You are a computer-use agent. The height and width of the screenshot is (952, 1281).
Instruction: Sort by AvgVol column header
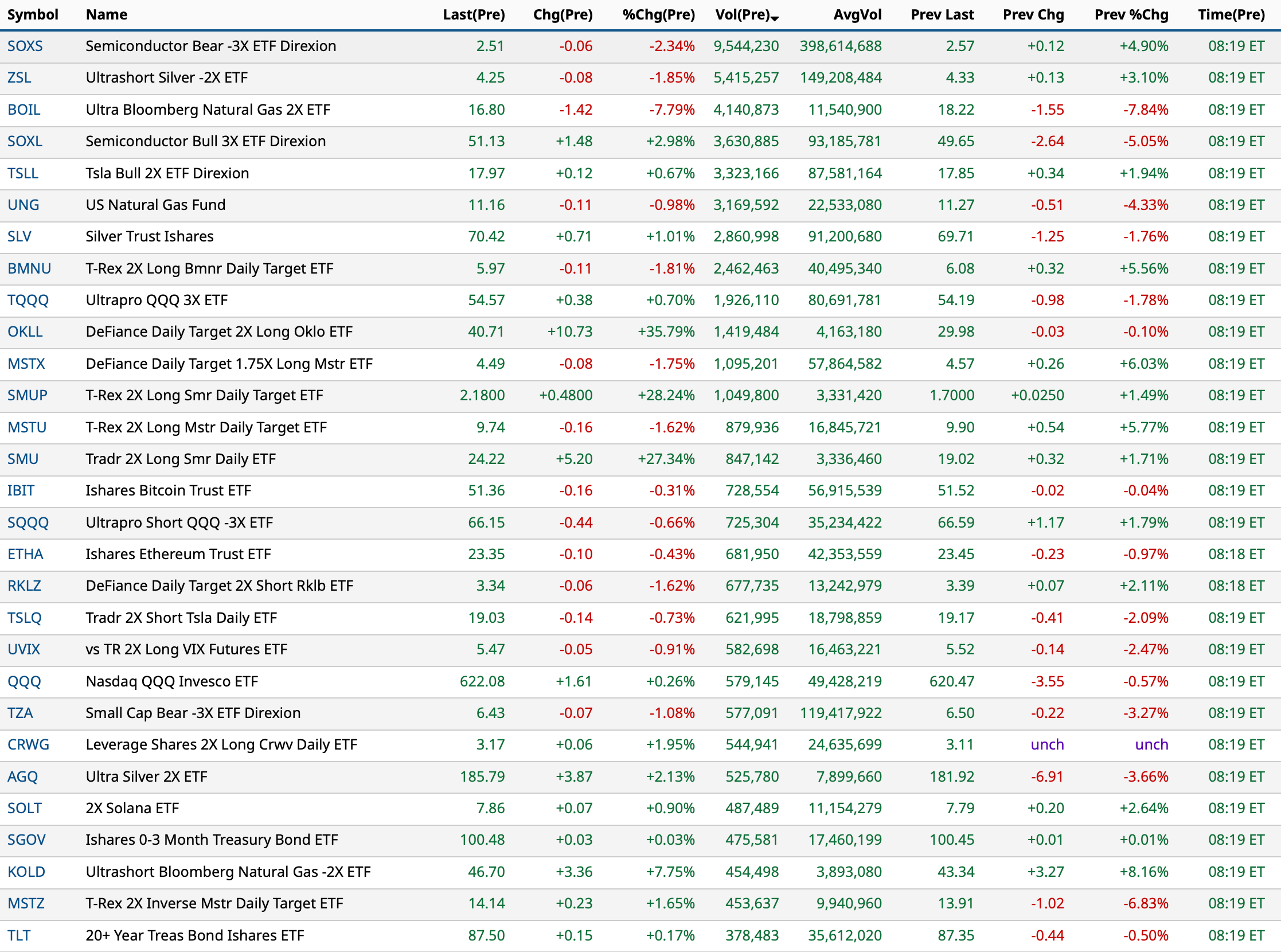(x=857, y=14)
